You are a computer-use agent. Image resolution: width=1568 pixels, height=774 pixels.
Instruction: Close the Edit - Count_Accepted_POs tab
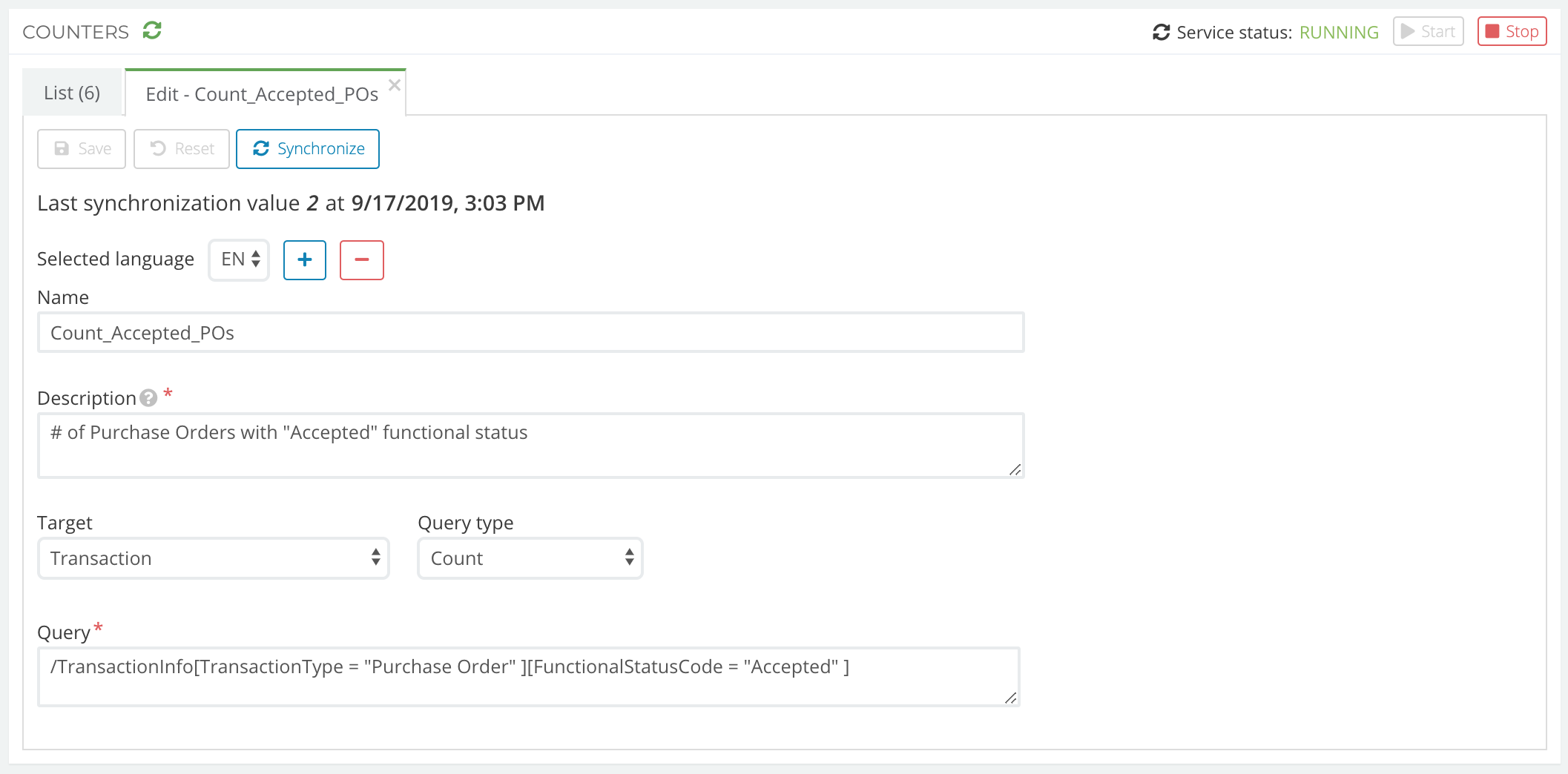point(395,85)
